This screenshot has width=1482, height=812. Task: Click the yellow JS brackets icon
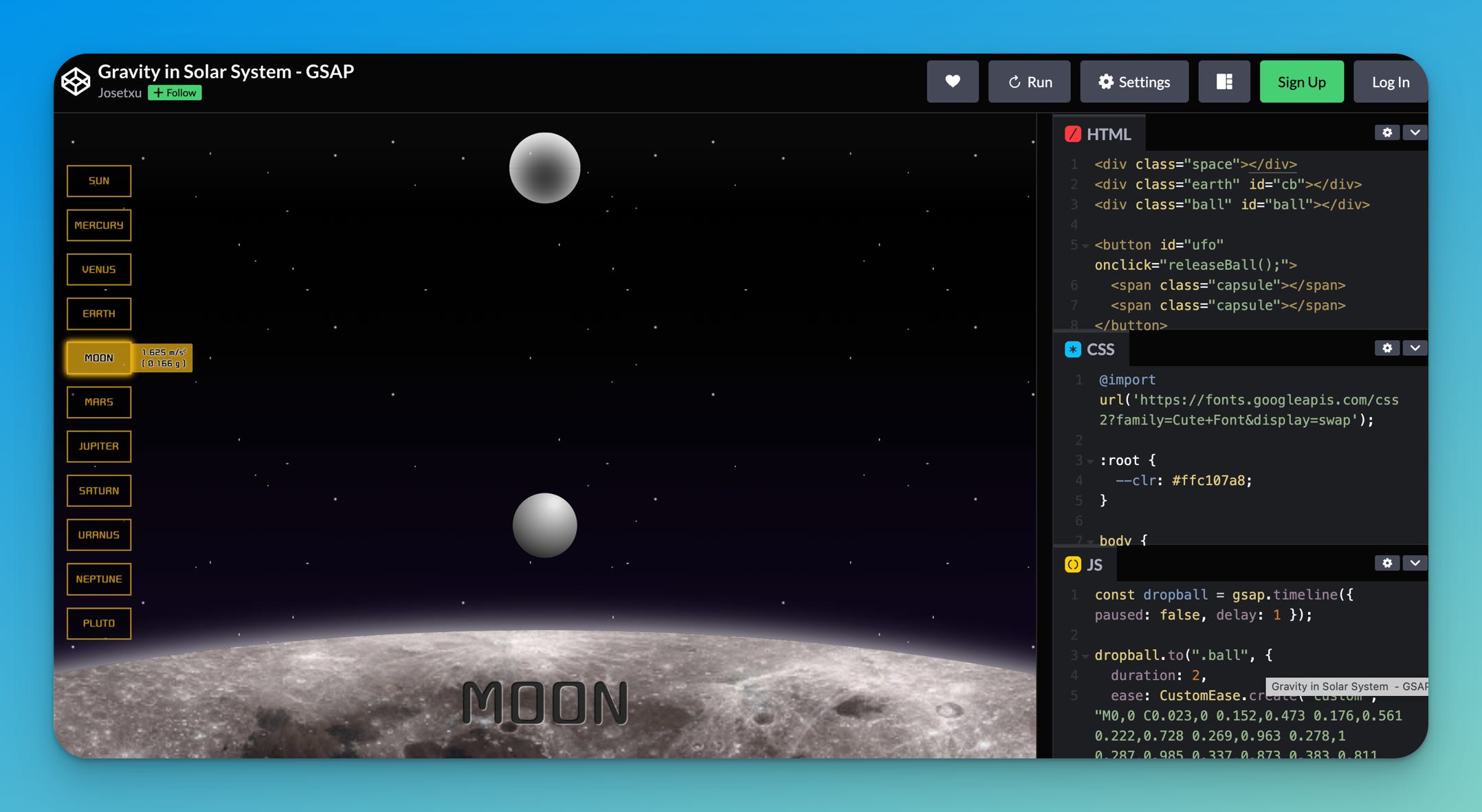click(x=1073, y=564)
